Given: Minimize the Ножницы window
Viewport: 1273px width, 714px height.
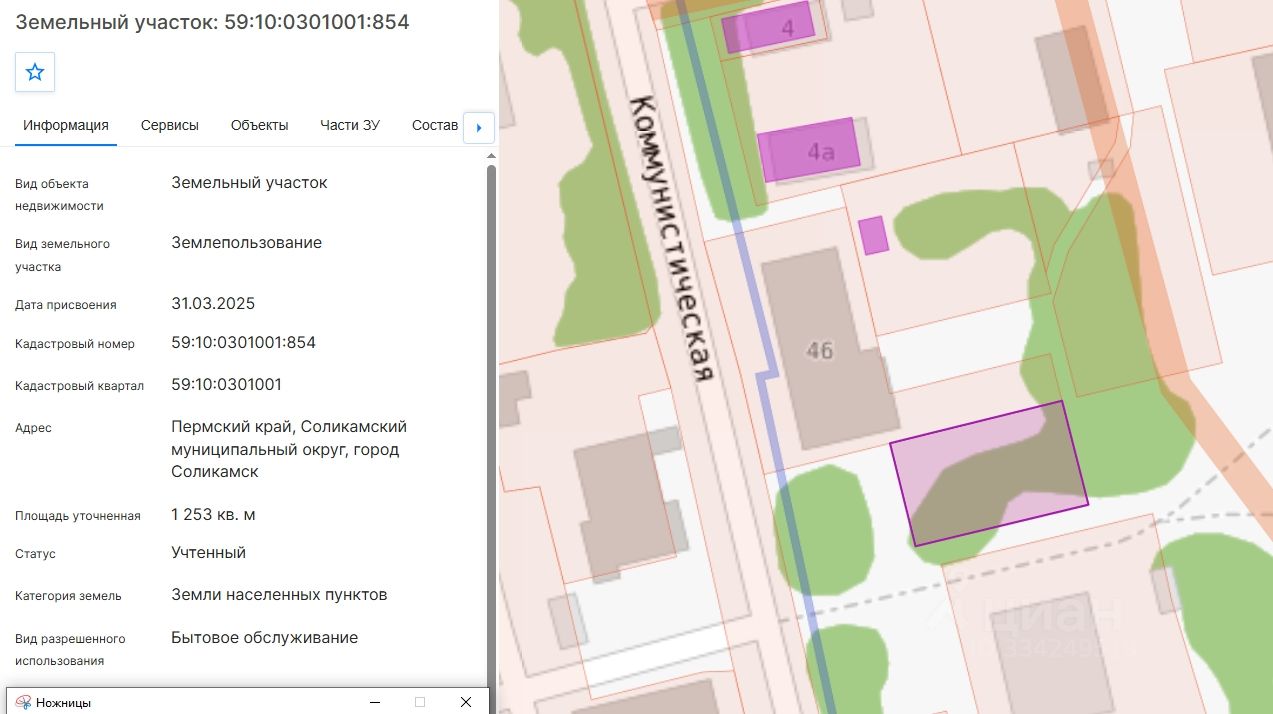Looking at the screenshot, I should pyautogui.click(x=373, y=703).
